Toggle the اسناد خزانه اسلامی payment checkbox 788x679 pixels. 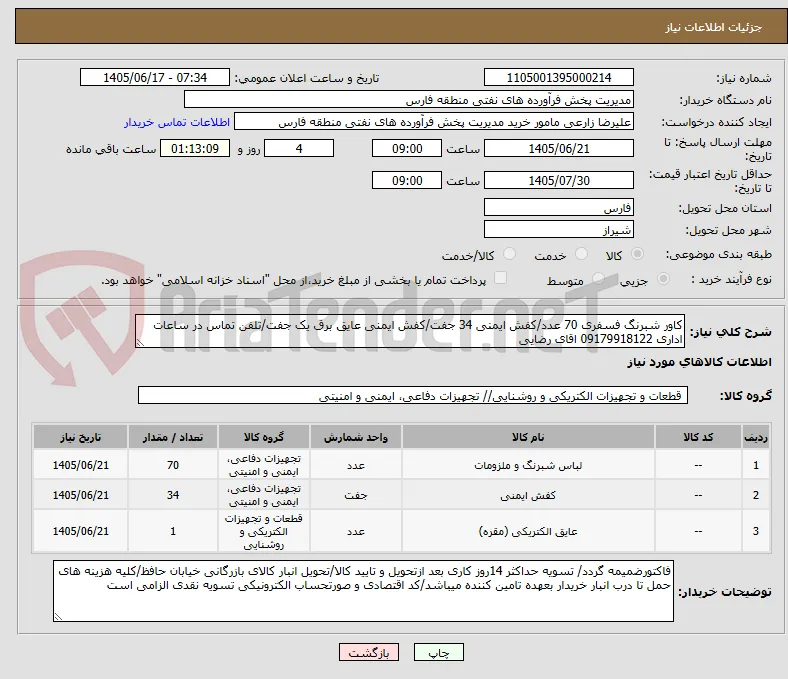click(501, 278)
